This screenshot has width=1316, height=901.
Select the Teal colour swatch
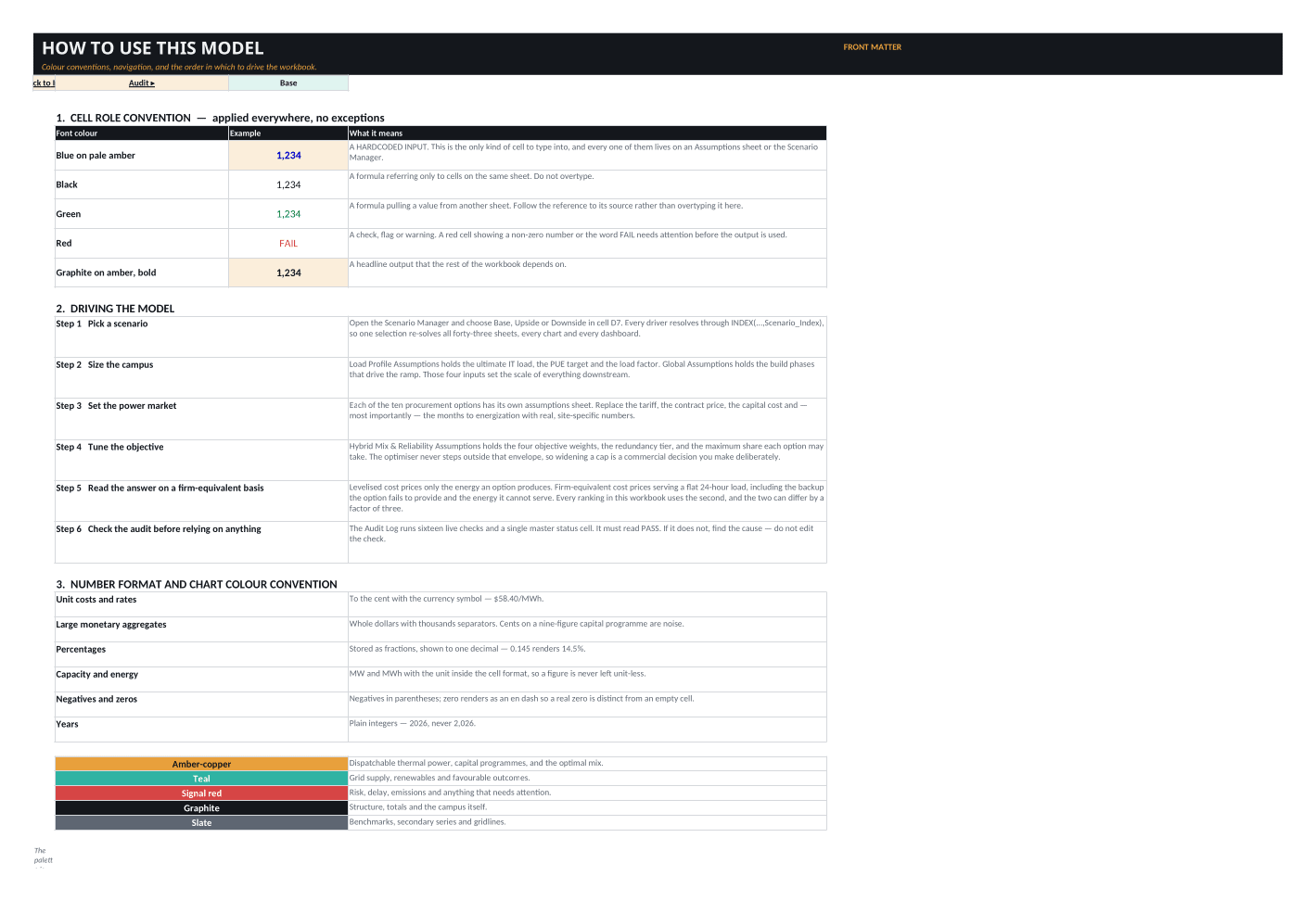201,779
